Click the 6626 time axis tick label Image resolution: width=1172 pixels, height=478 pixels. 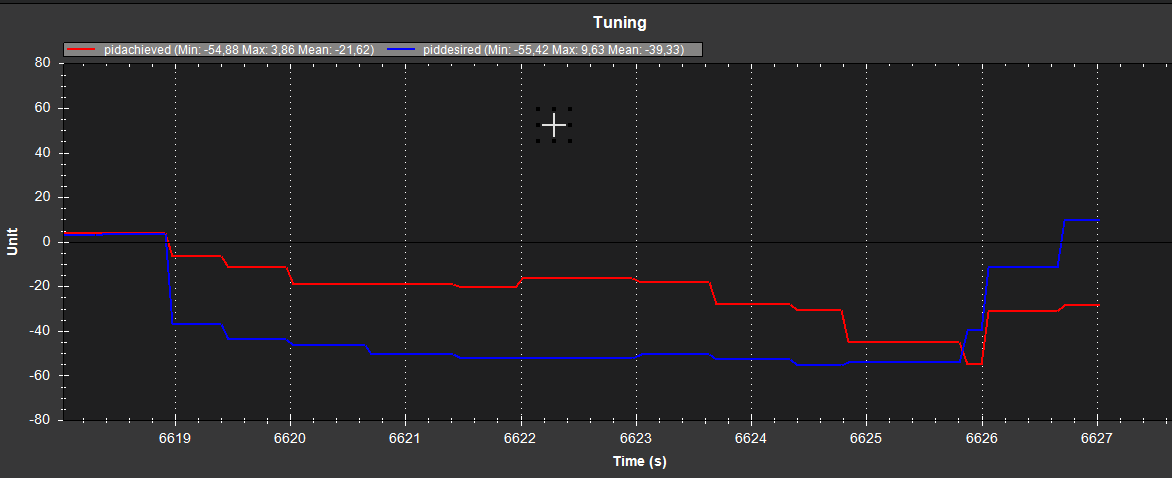(x=981, y=438)
